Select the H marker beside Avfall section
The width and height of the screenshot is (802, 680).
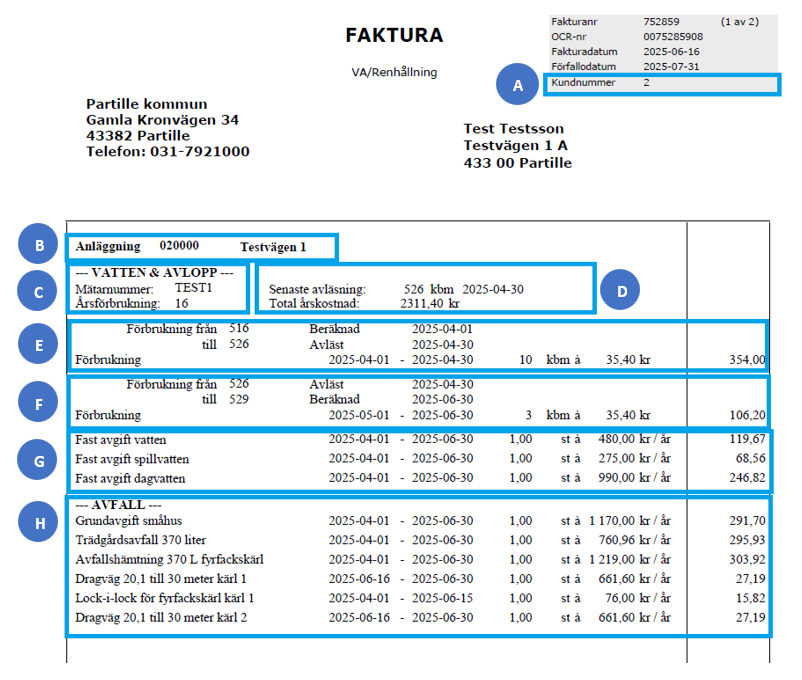[x=40, y=521]
